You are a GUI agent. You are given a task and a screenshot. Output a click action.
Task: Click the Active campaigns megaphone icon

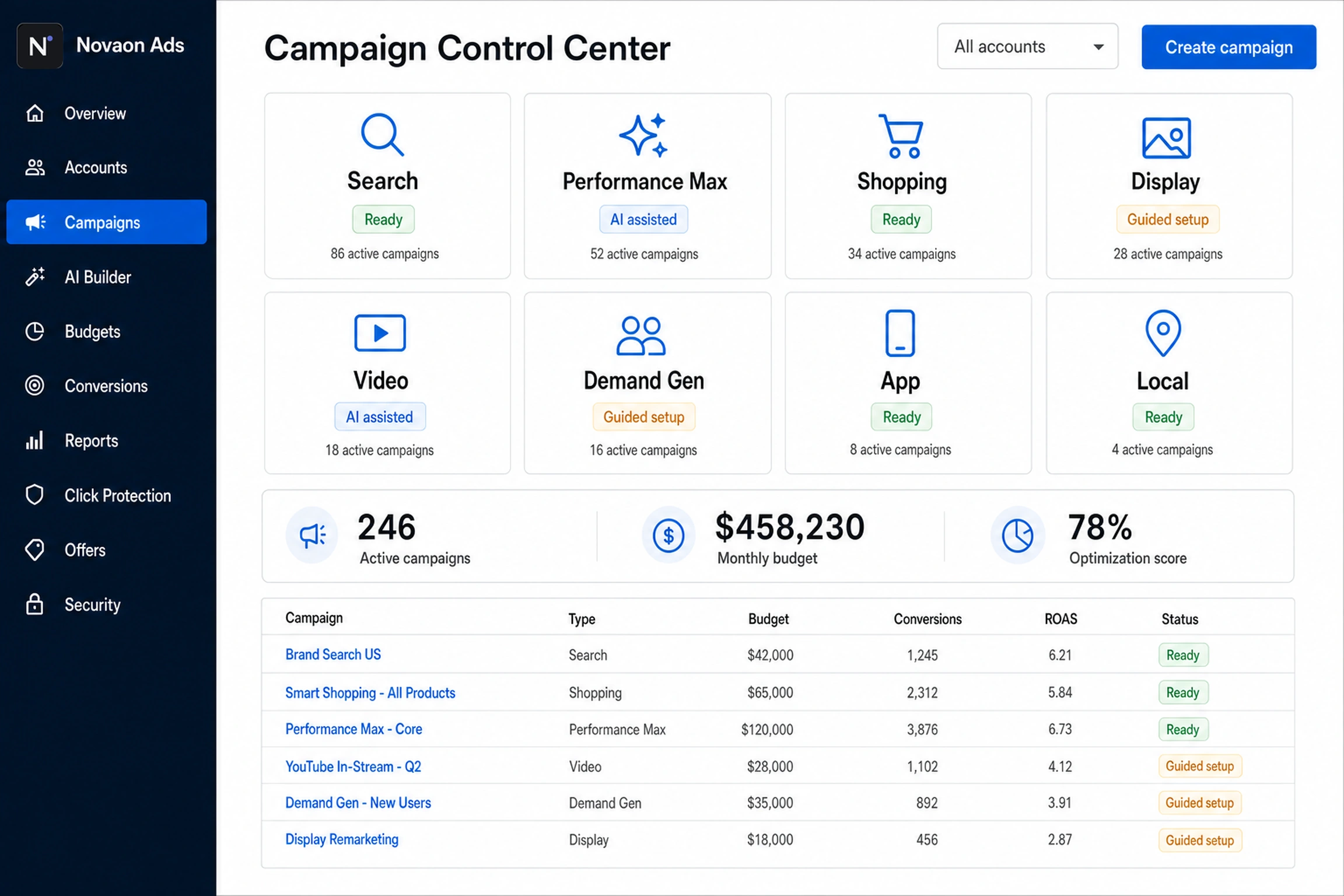(312, 535)
